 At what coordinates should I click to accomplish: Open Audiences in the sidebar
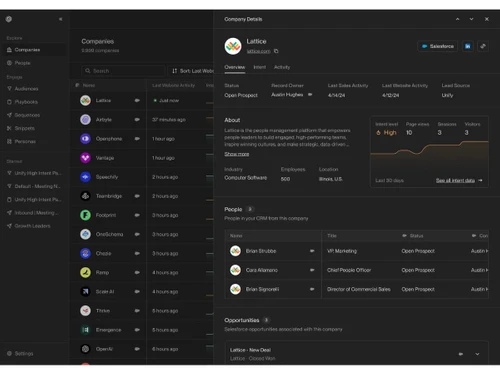pos(33,89)
